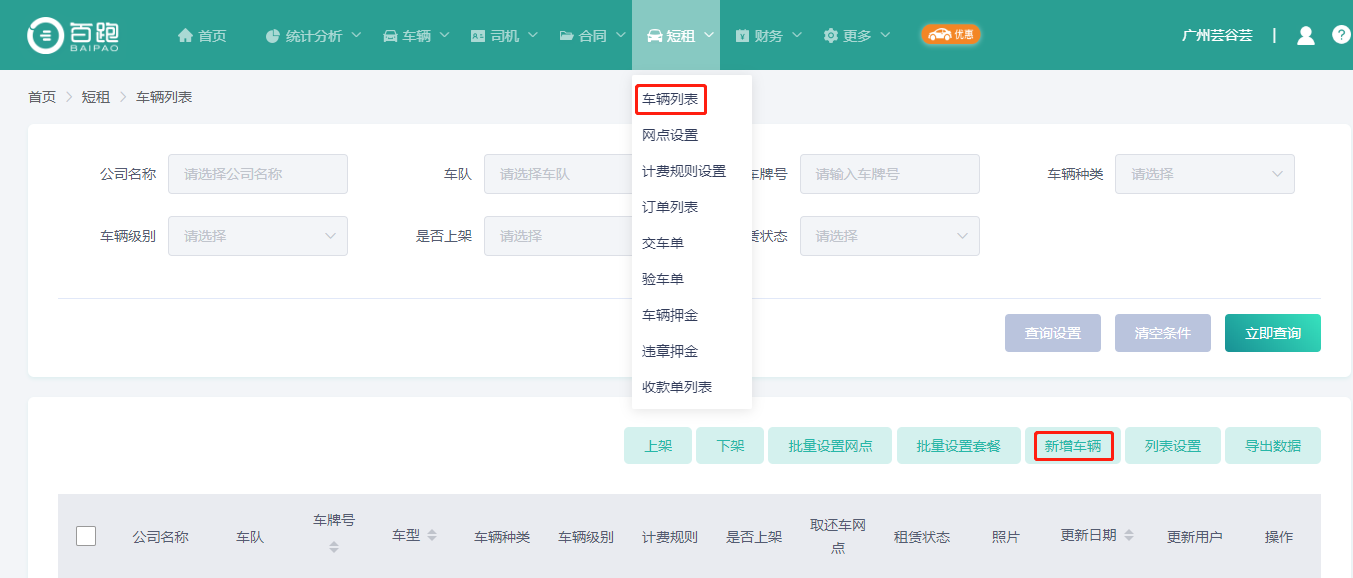Viewport: 1353px width, 578px height.
Task: Expand the 统计分析 navigation menu
Action: pos(313,35)
